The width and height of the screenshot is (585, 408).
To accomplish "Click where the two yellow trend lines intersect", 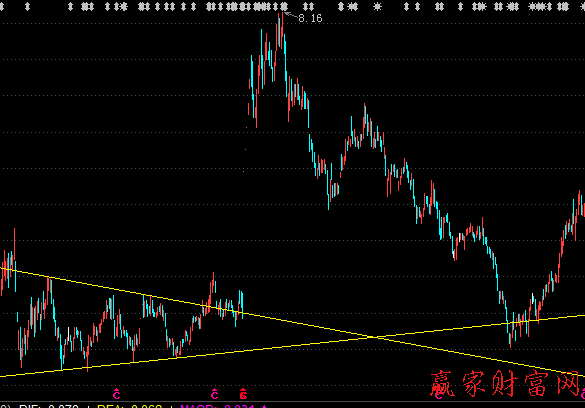I will pyautogui.click(x=374, y=337).
